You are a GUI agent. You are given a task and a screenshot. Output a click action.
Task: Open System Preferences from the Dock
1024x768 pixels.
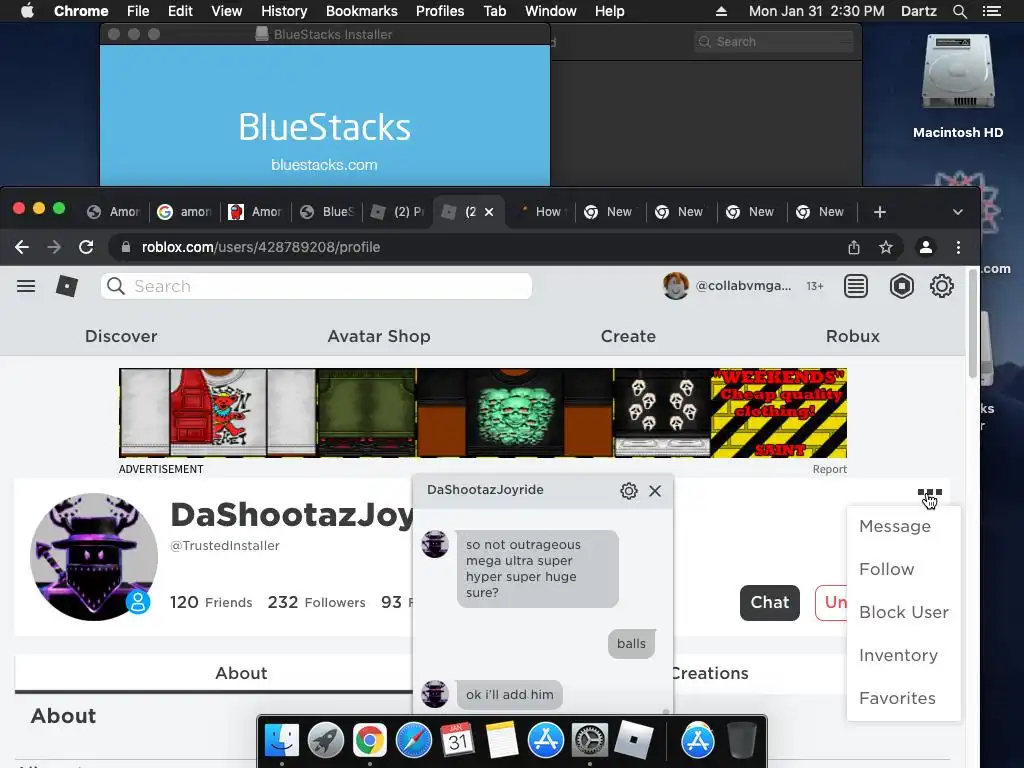[590, 741]
